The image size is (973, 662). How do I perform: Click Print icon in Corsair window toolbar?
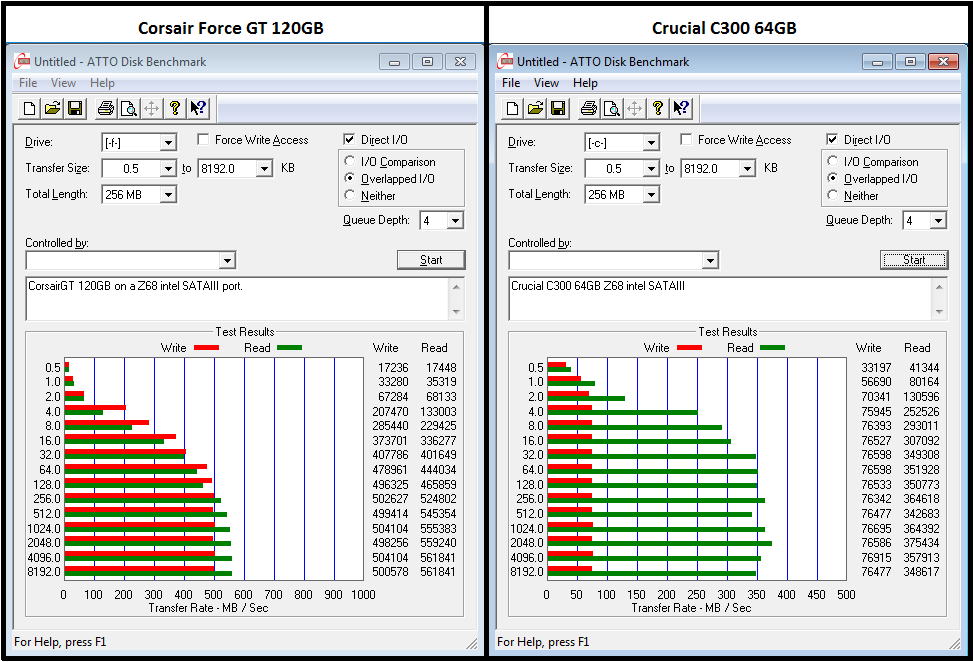(105, 109)
